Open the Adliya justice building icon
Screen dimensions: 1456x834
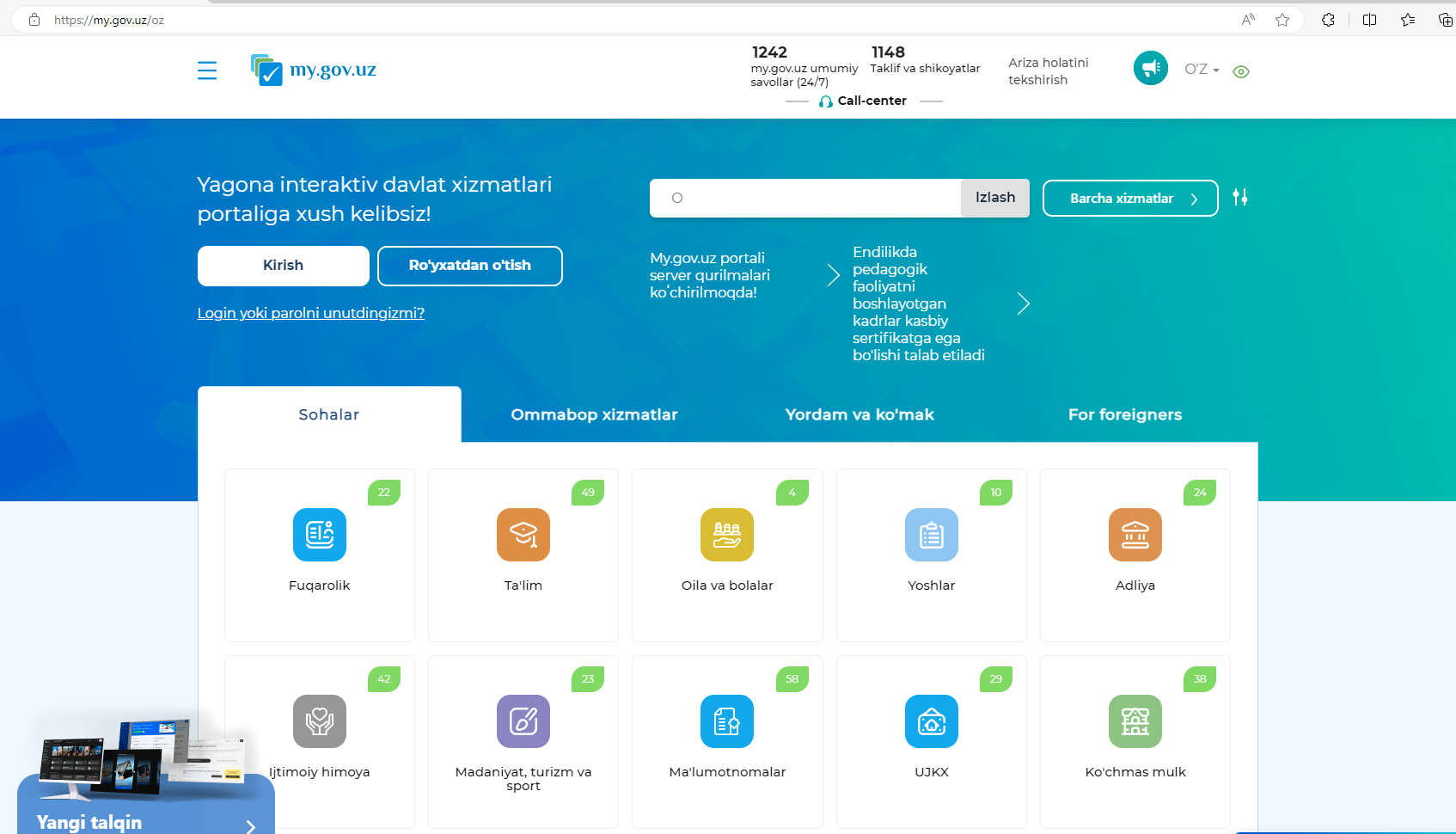pyautogui.click(x=1135, y=535)
